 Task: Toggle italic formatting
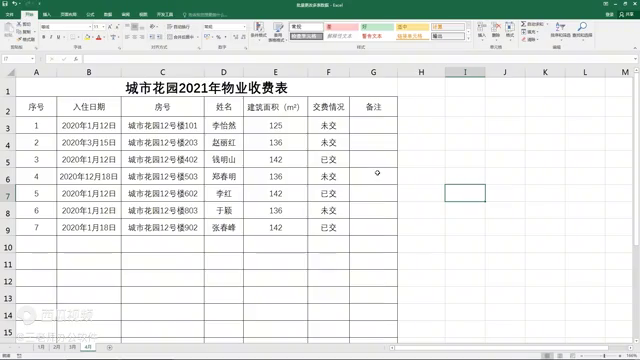51,37
